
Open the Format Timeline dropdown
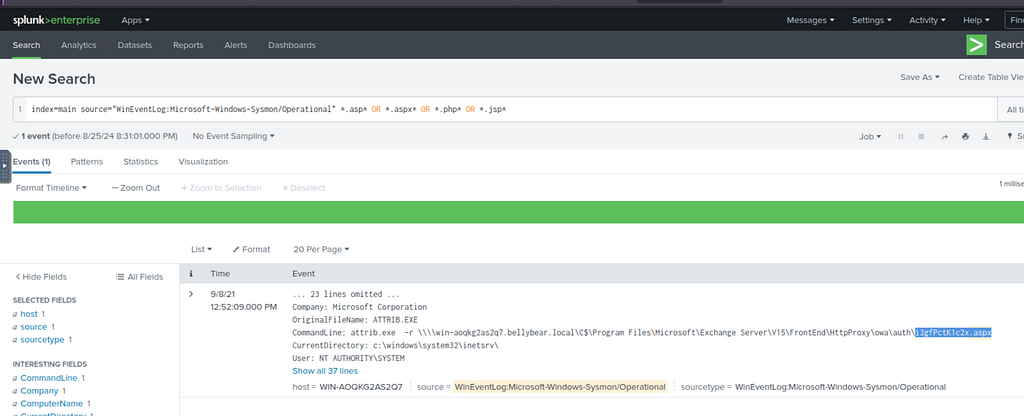[x=52, y=187]
